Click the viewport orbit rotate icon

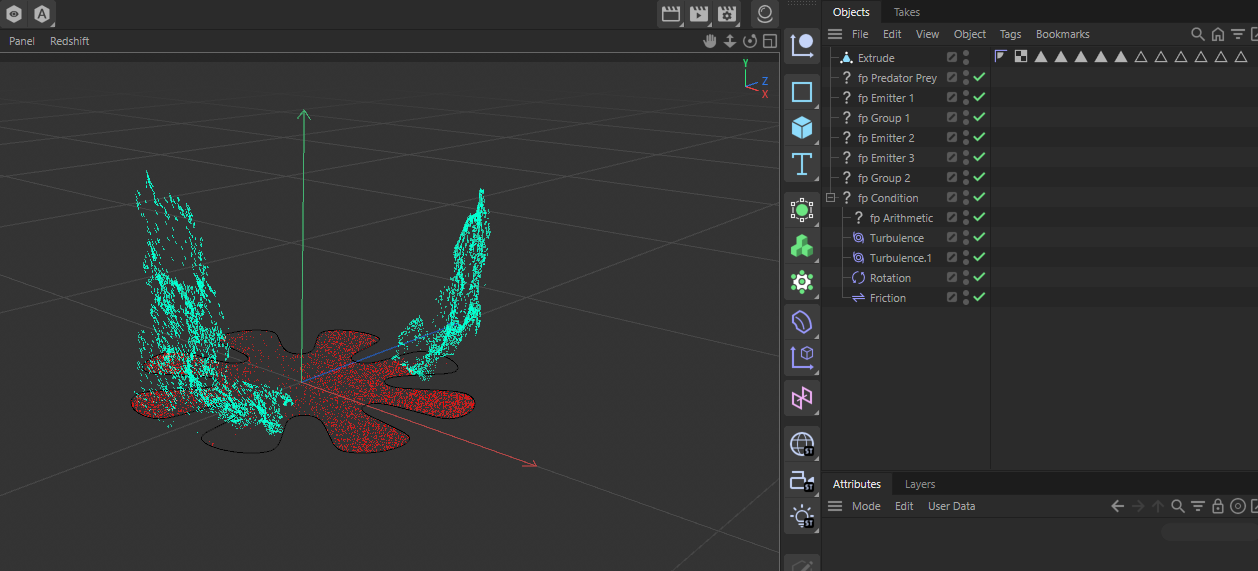pyautogui.click(x=750, y=41)
